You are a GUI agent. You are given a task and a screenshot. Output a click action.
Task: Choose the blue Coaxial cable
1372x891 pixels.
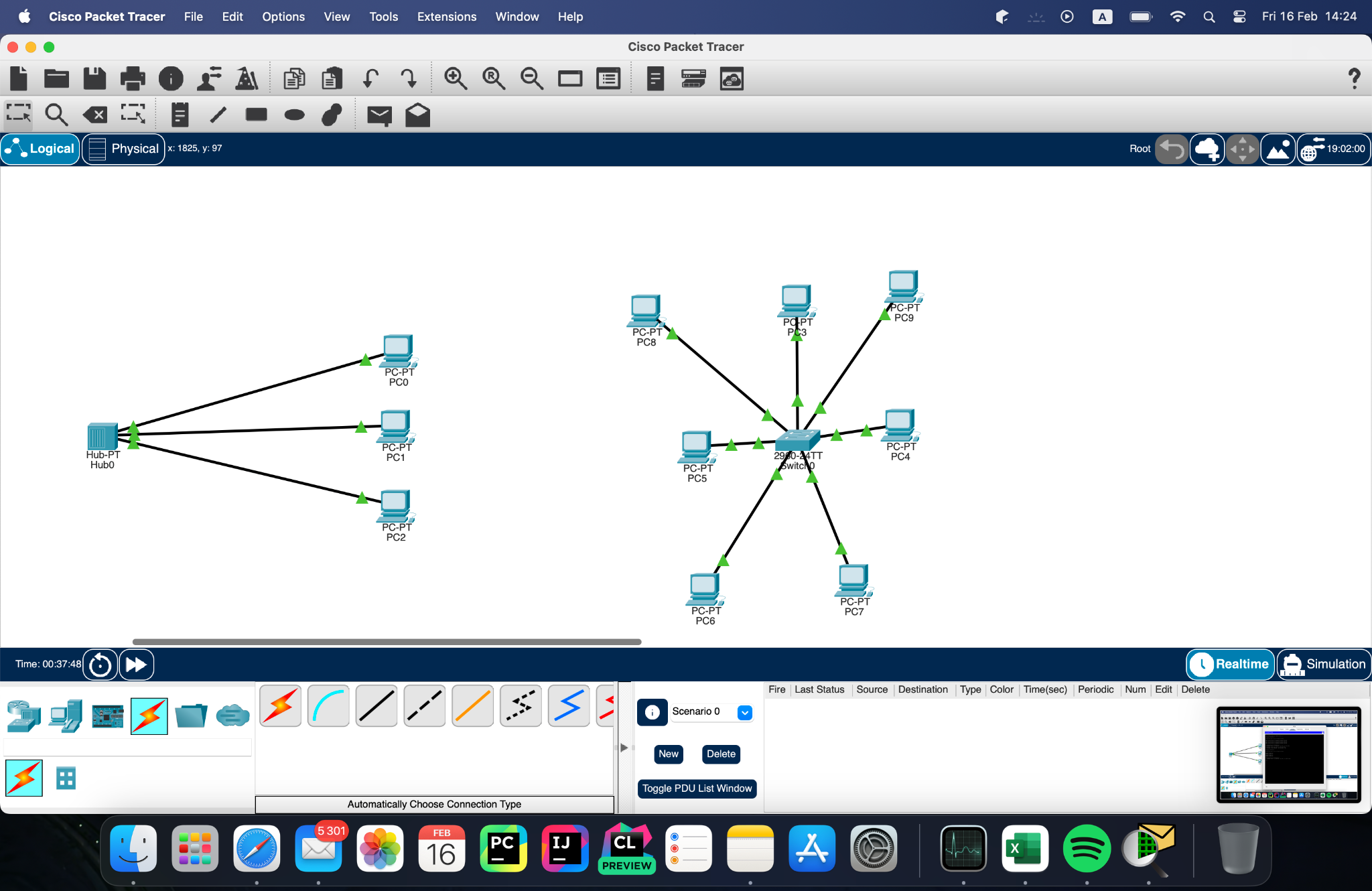[569, 706]
